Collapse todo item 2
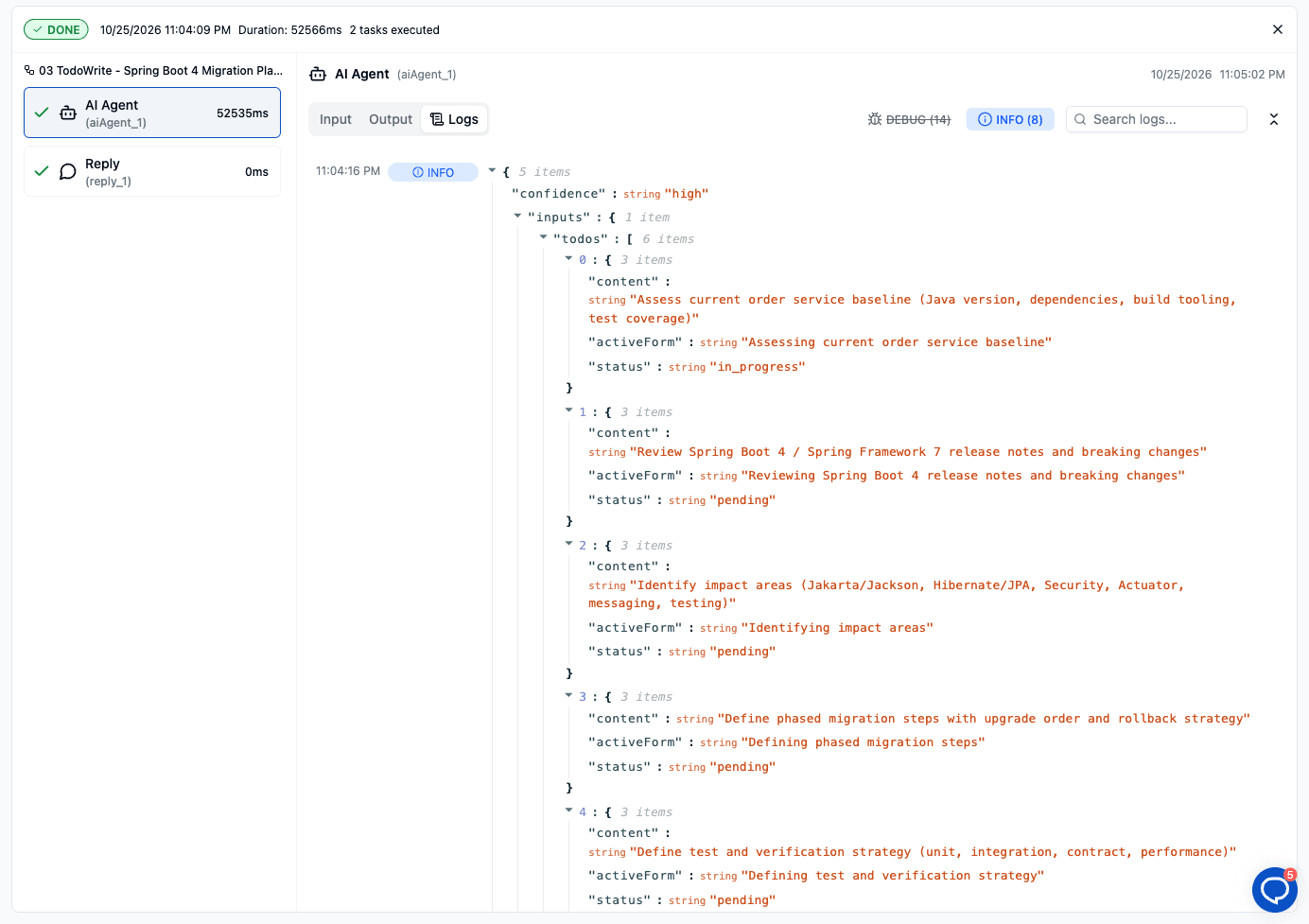Viewport: 1309px width, 924px height. [x=568, y=545]
